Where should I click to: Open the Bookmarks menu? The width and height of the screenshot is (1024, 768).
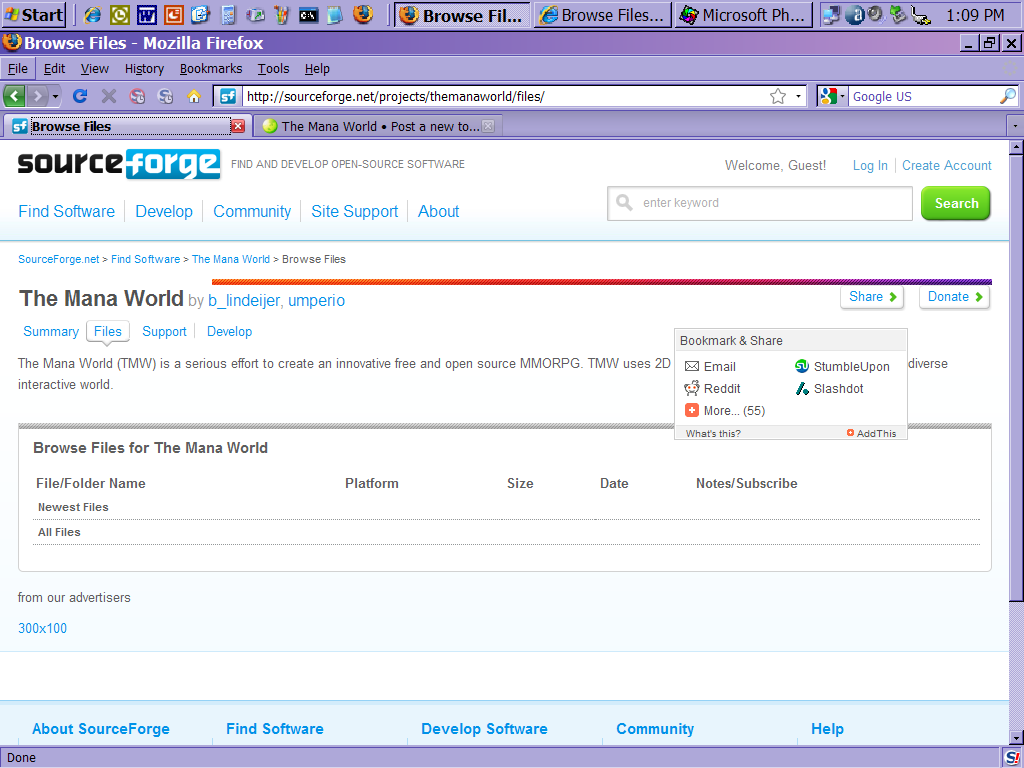pos(211,69)
